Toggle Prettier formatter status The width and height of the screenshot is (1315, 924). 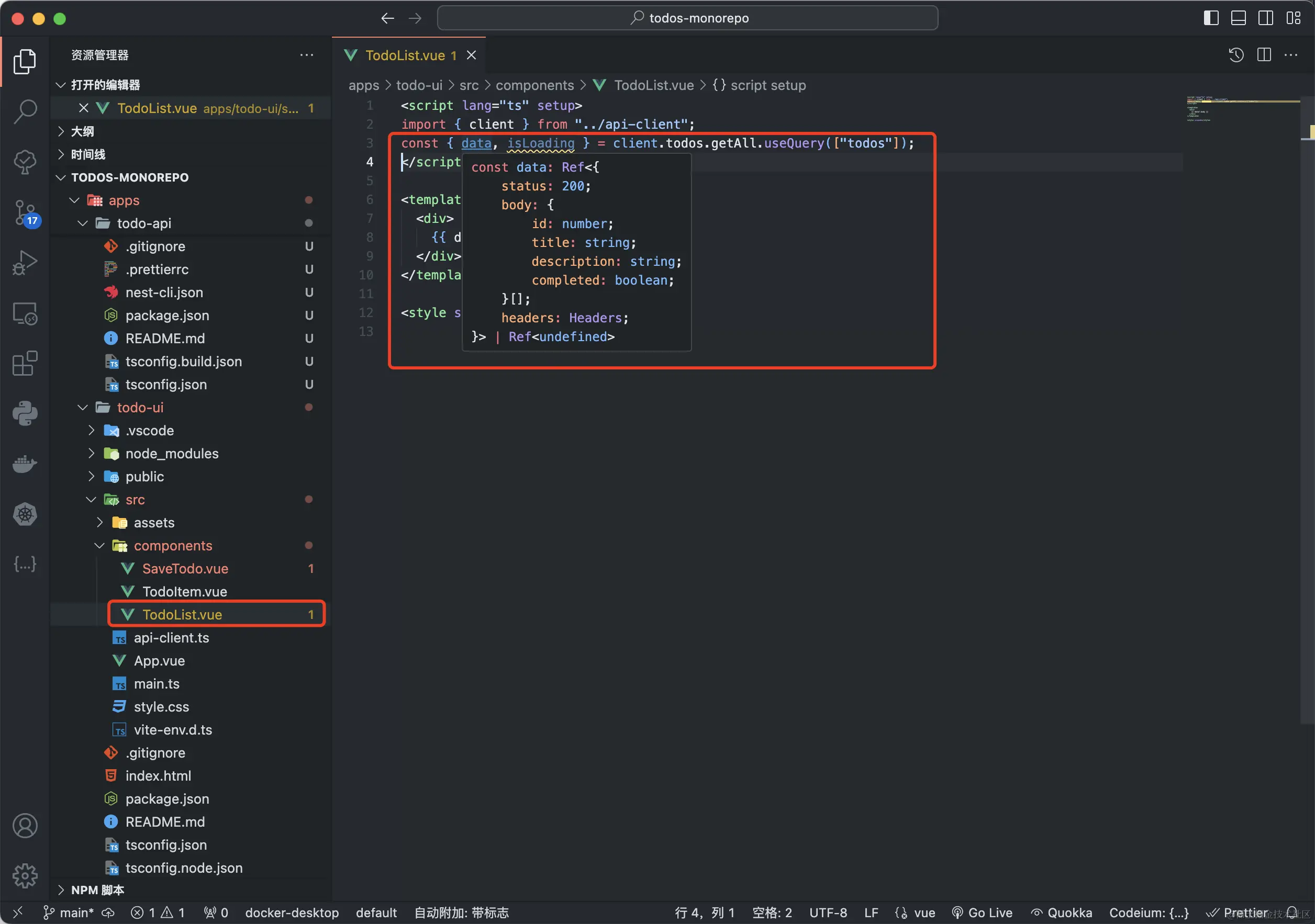[x=1237, y=912]
